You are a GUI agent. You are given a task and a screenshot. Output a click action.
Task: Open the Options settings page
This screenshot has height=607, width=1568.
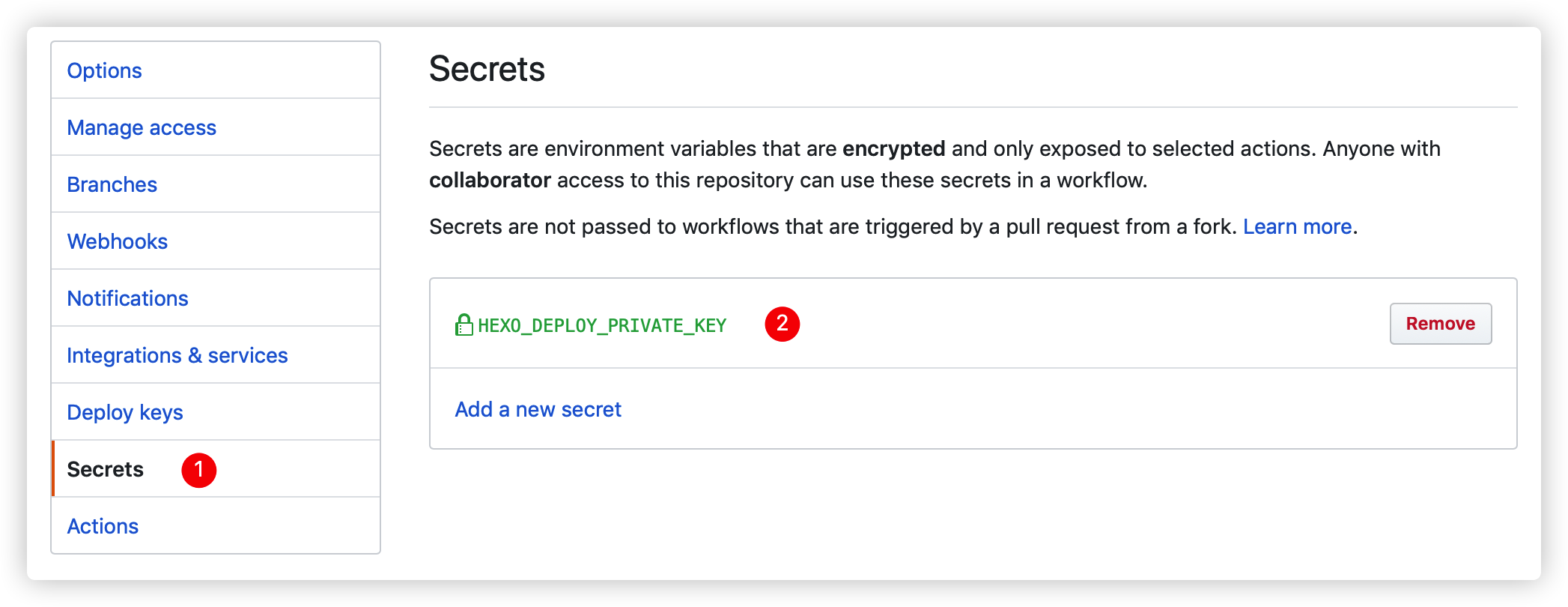104,70
